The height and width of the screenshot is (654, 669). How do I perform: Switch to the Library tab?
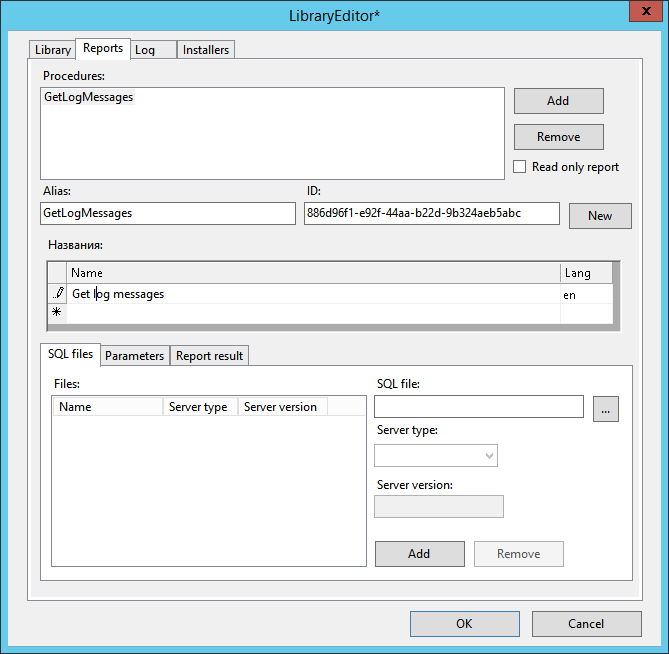[x=52, y=49]
